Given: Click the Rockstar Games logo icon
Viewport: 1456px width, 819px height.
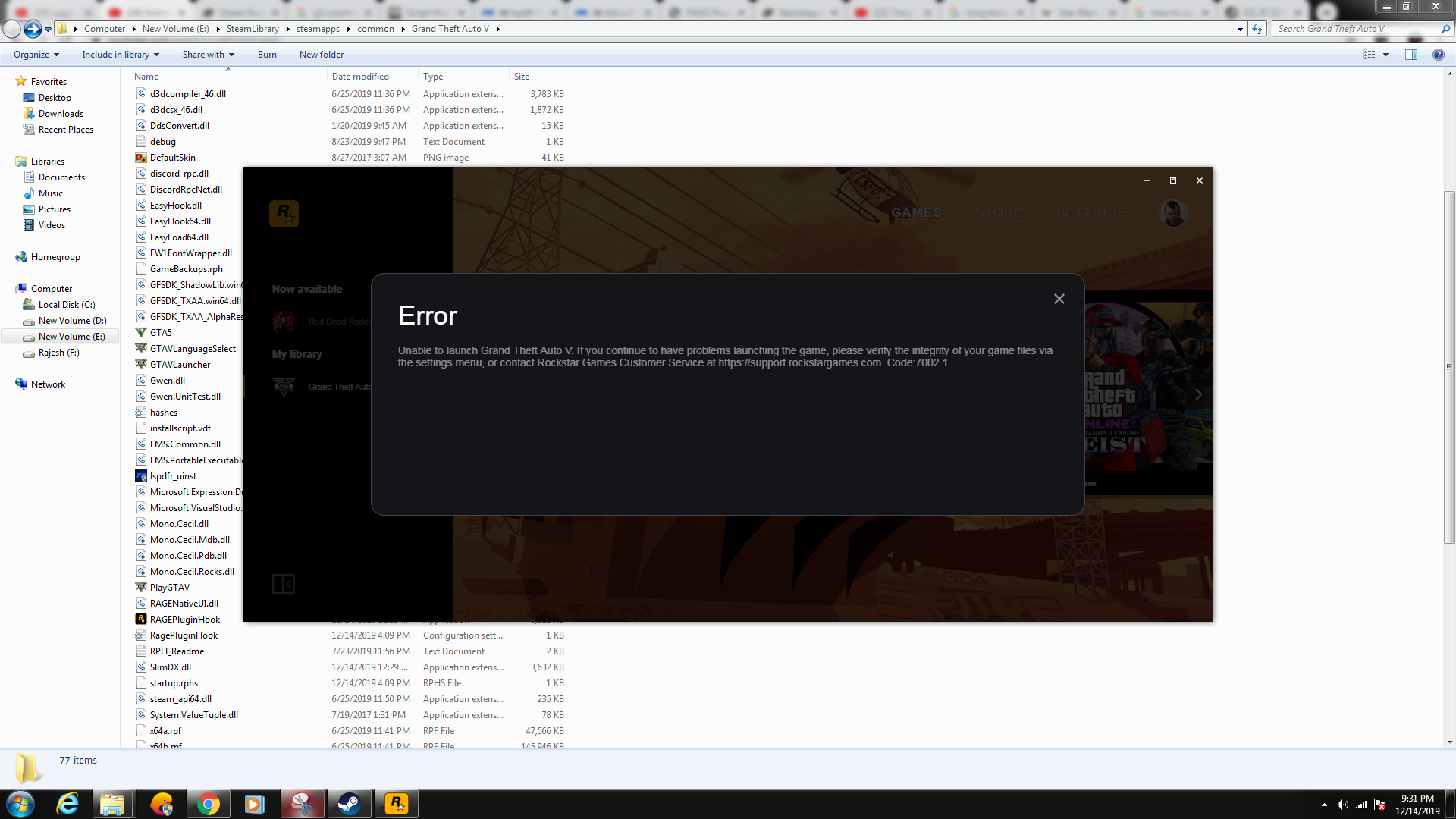Looking at the screenshot, I should (284, 213).
